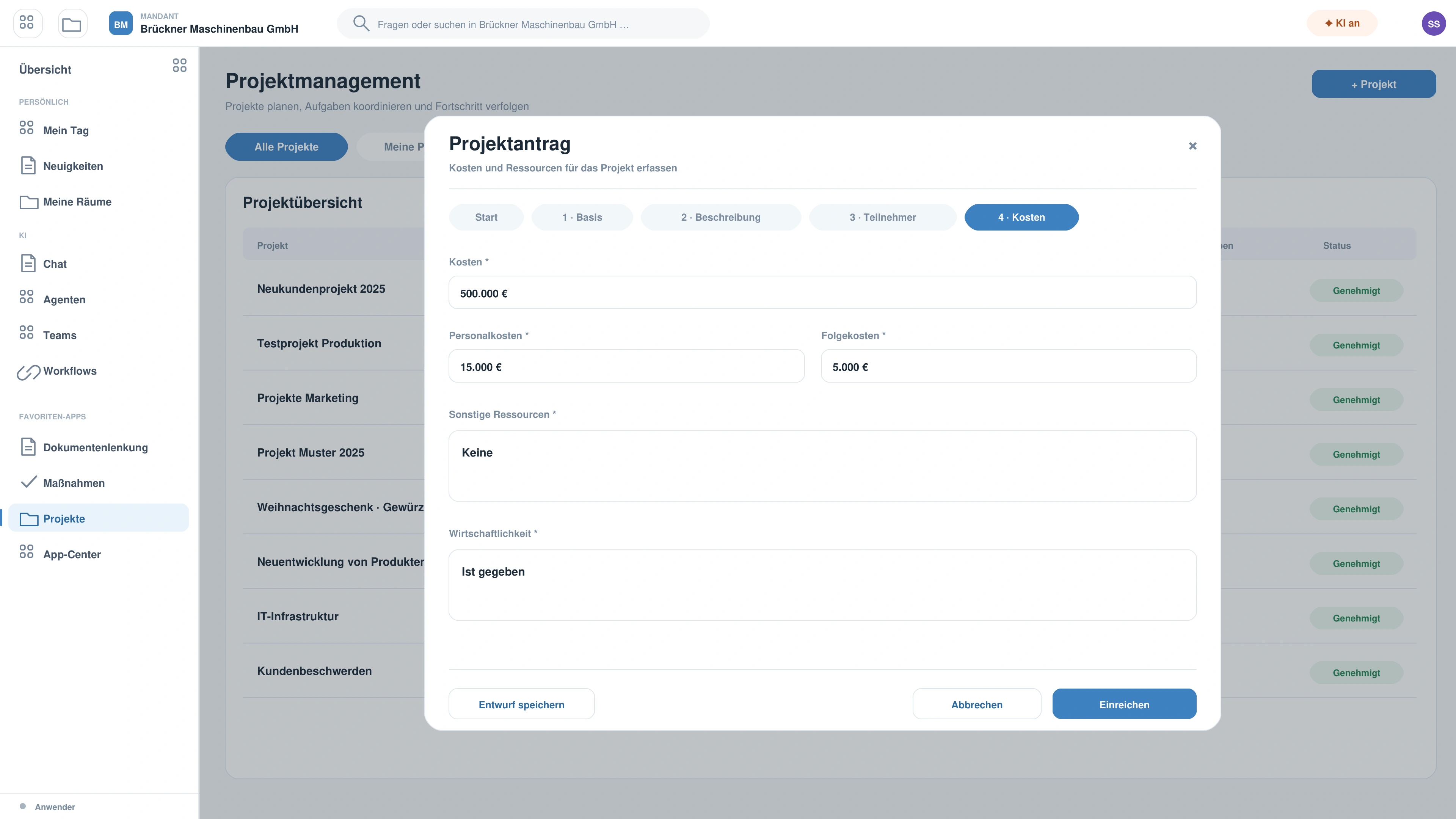Select Alle Projekte filter tab
The height and width of the screenshot is (819, 1456).
pyautogui.click(x=286, y=146)
